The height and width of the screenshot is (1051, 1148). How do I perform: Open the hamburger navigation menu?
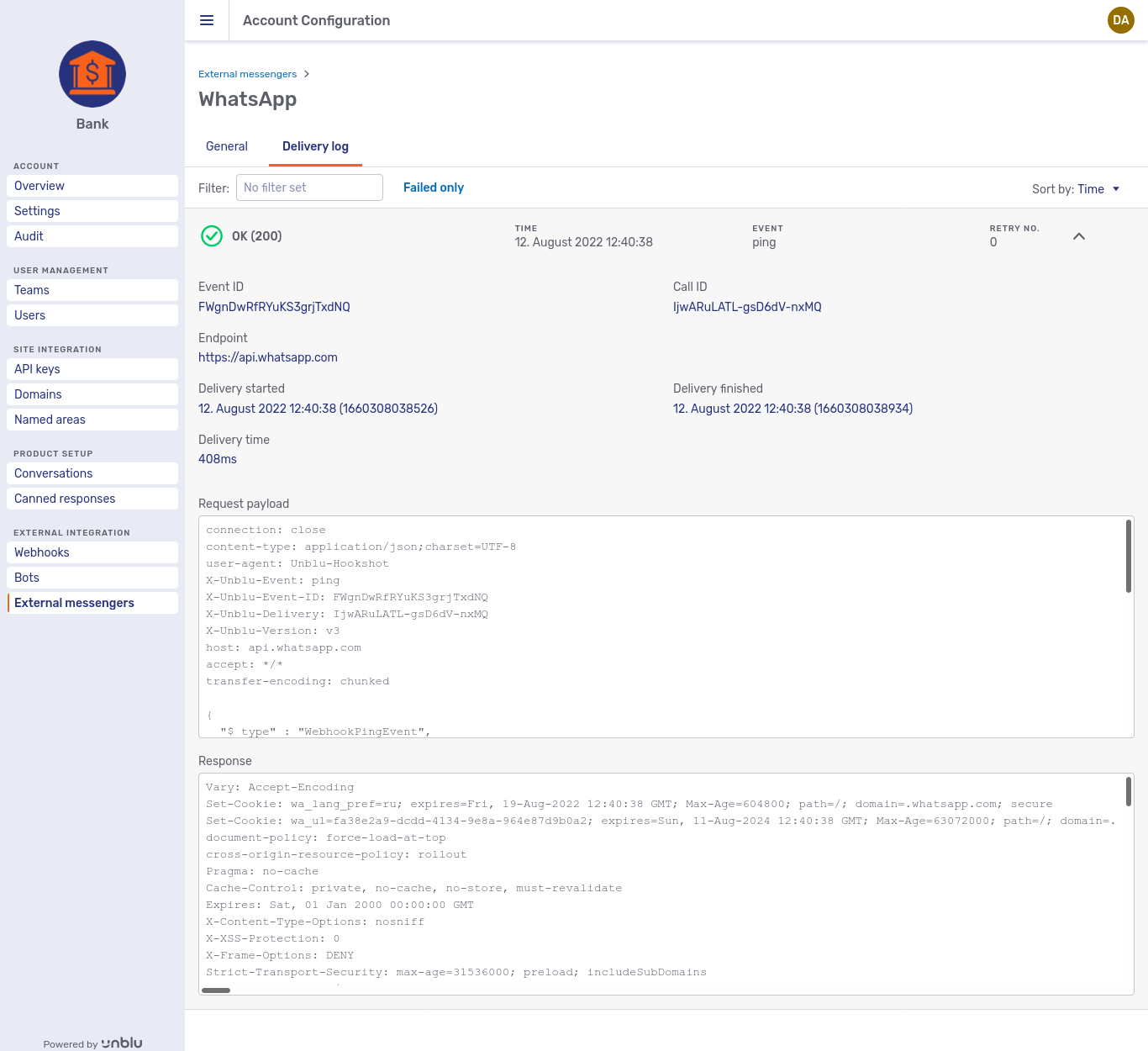[207, 20]
